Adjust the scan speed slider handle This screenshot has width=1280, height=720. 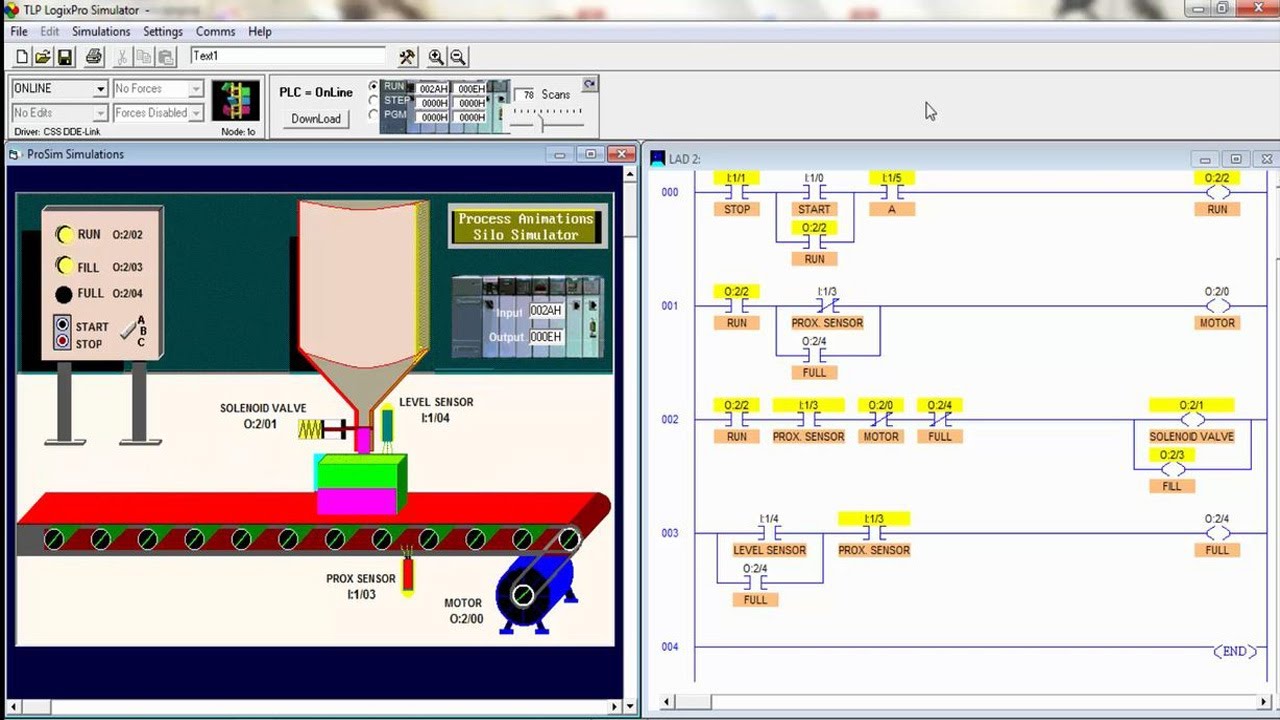(542, 124)
